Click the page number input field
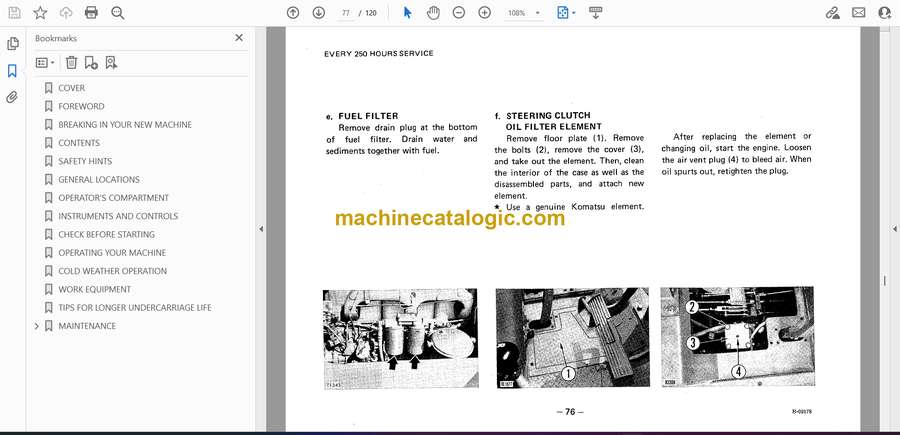Viewport: 900px width, 435px height. click(346, 13)
